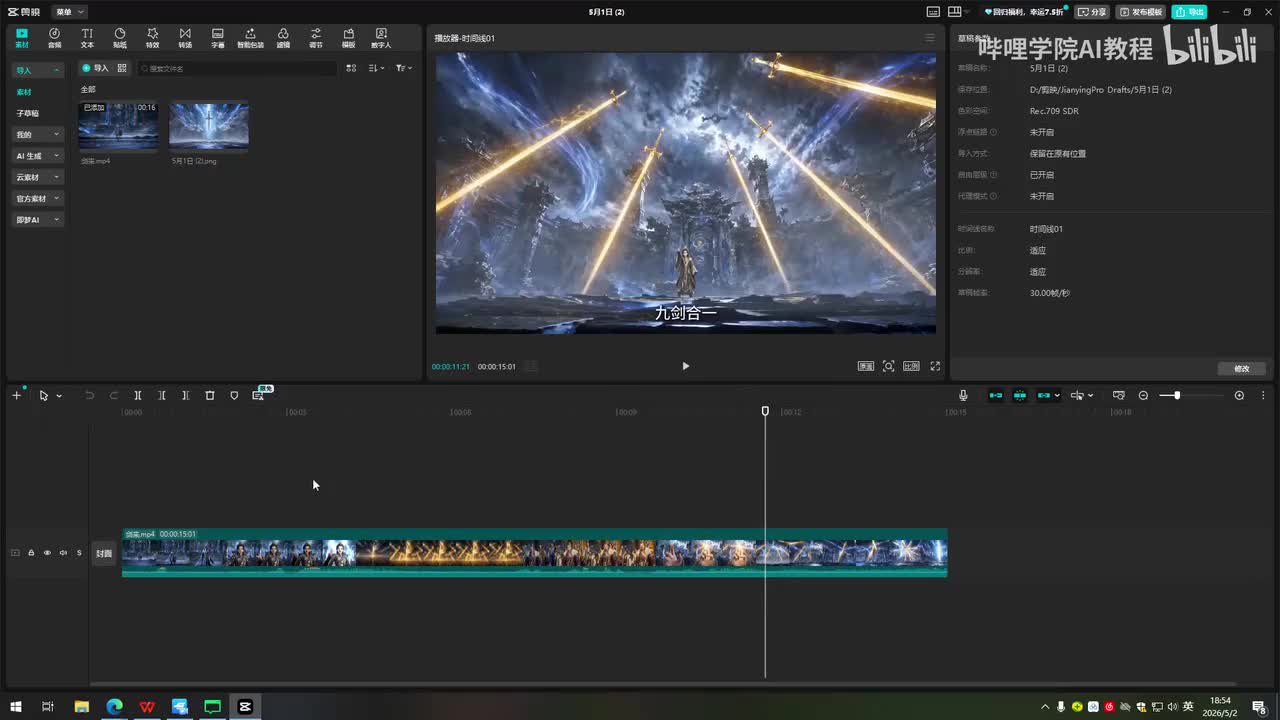The image size is (1280, 720).
Task: Hide the main track with eye icon
Action: pos(47,553)
